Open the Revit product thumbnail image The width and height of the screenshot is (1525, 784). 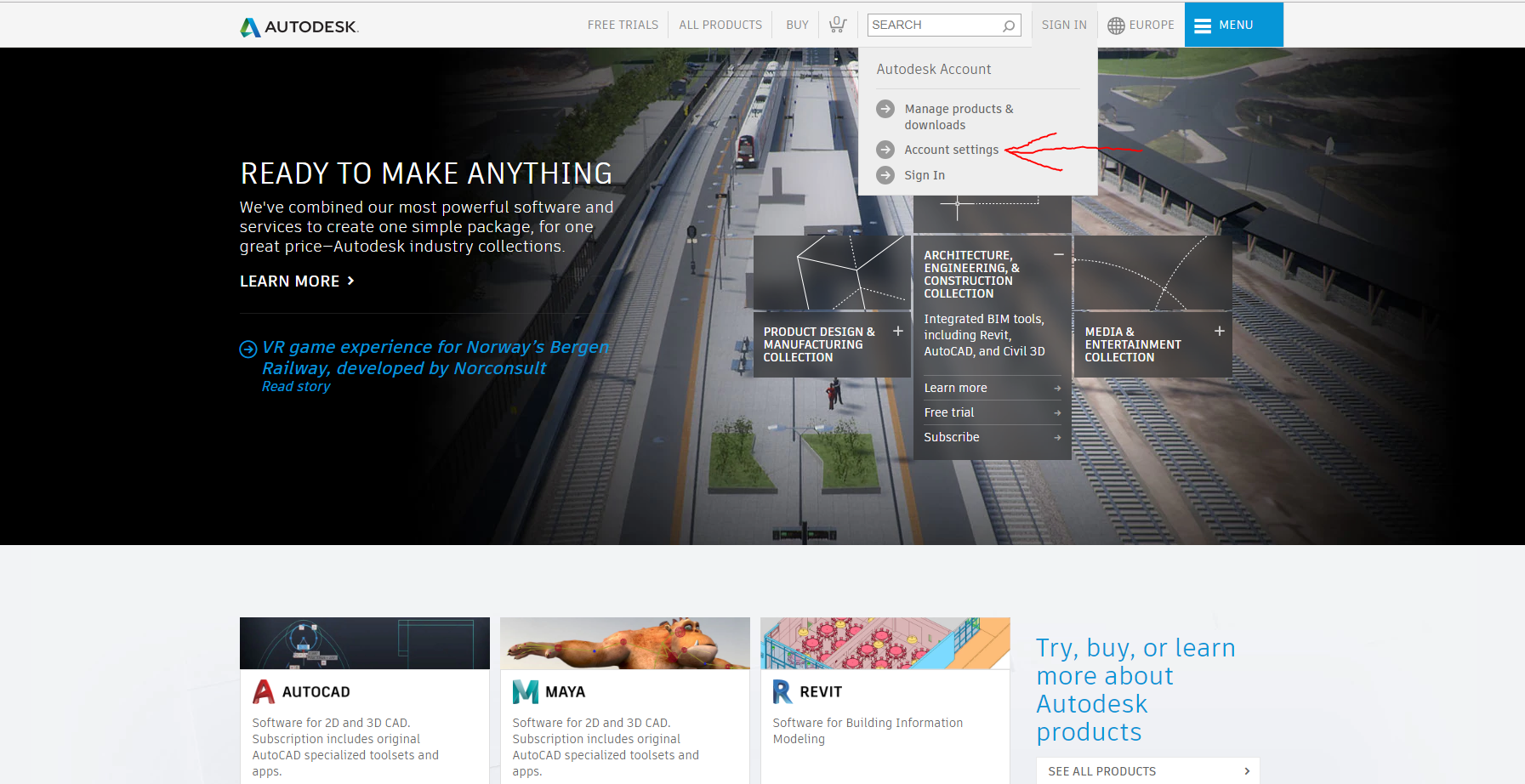(x=885, y=644)
